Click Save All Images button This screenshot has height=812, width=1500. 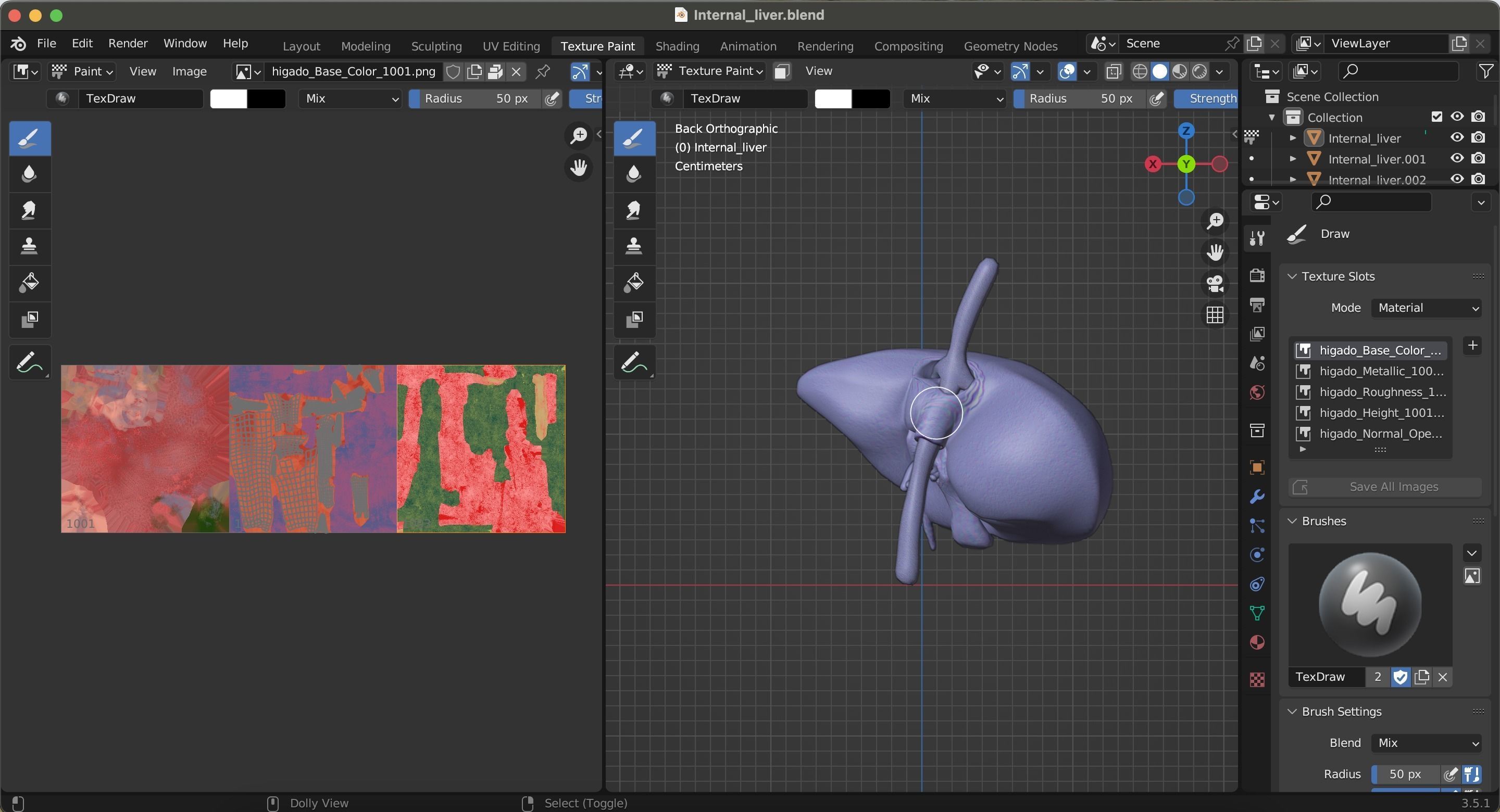pos(1385,487)
